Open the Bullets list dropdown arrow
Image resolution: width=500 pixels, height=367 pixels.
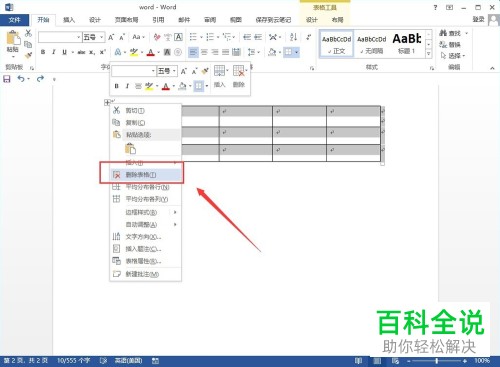tap(201, 37)
